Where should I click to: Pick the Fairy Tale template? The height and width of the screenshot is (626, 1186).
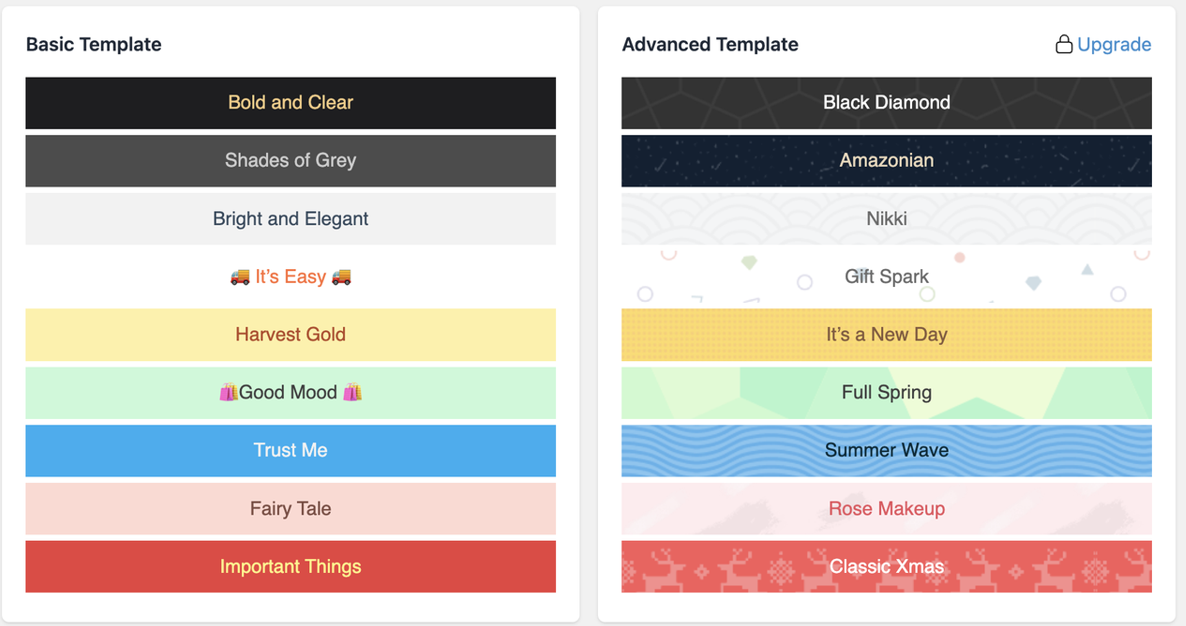click(290, 509)
